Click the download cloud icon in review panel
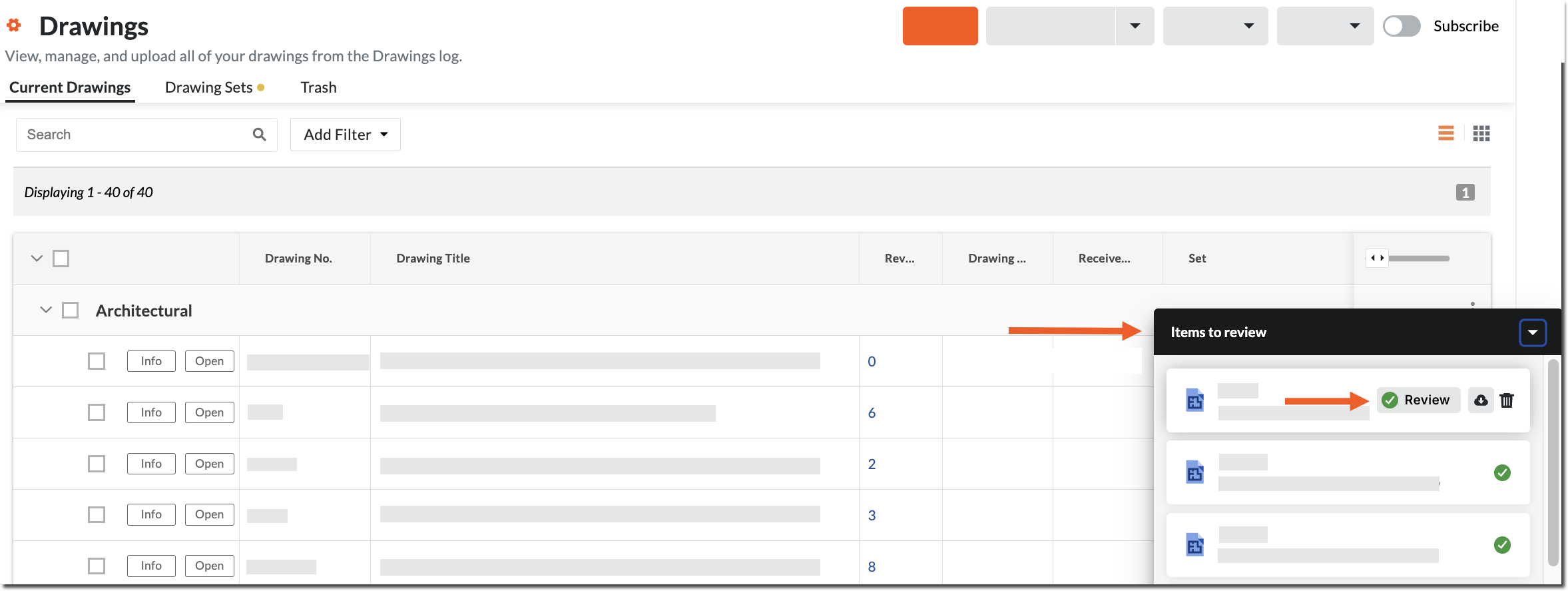 point(1481,400)
